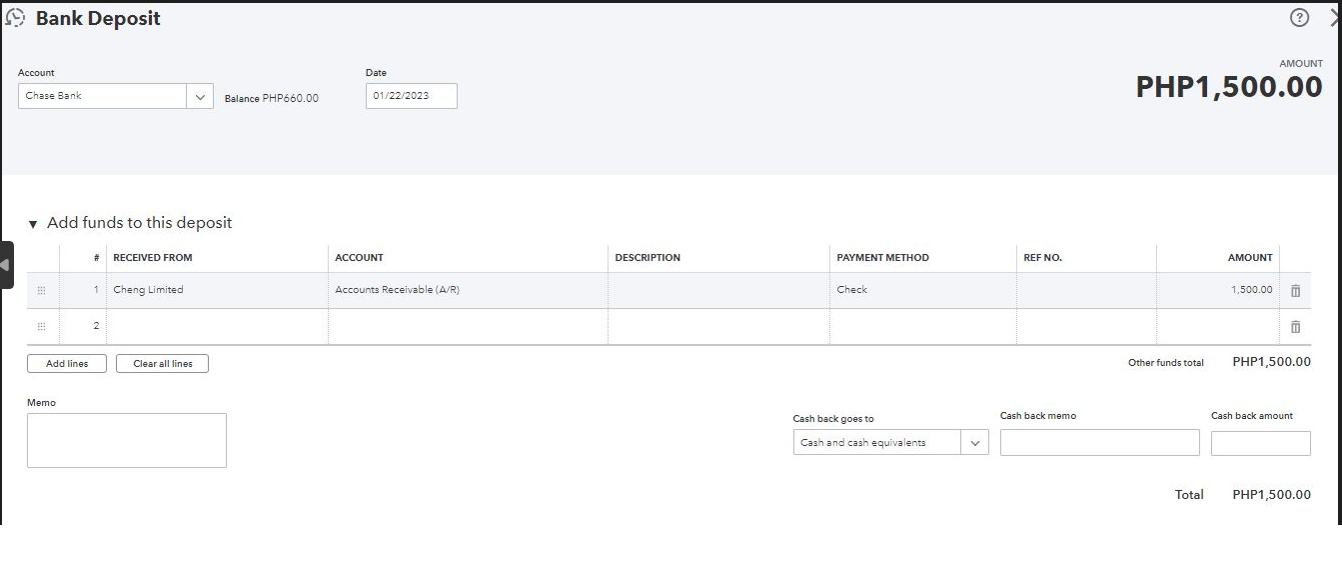
Task: Click the Clear all lines button
Action: point(162,364)
